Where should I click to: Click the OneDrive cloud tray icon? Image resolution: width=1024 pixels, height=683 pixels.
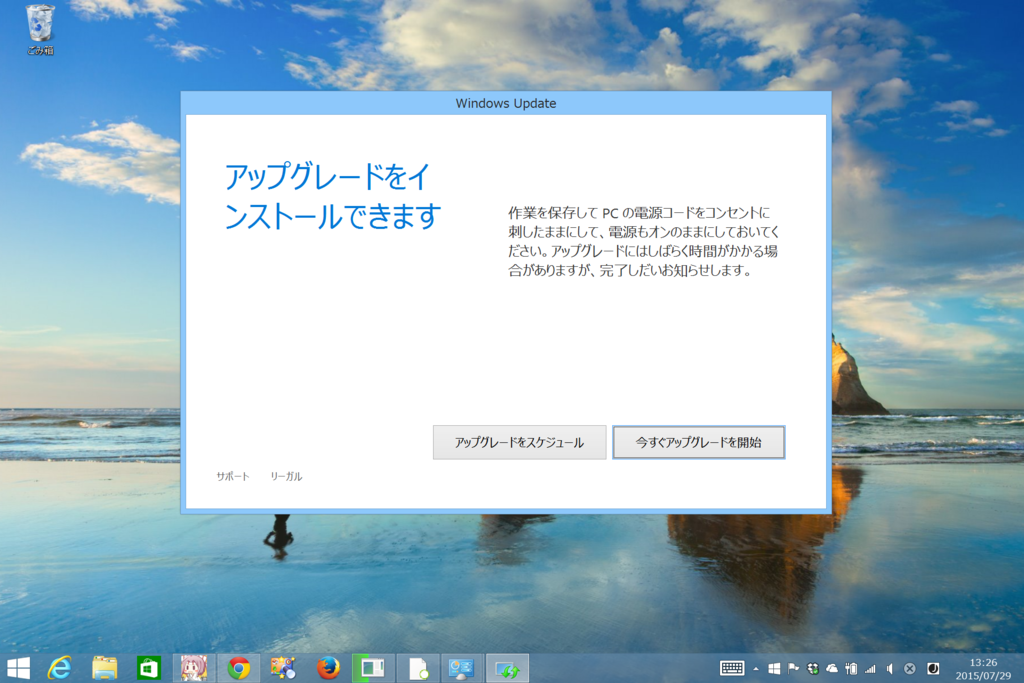click(x=832, y=669)
